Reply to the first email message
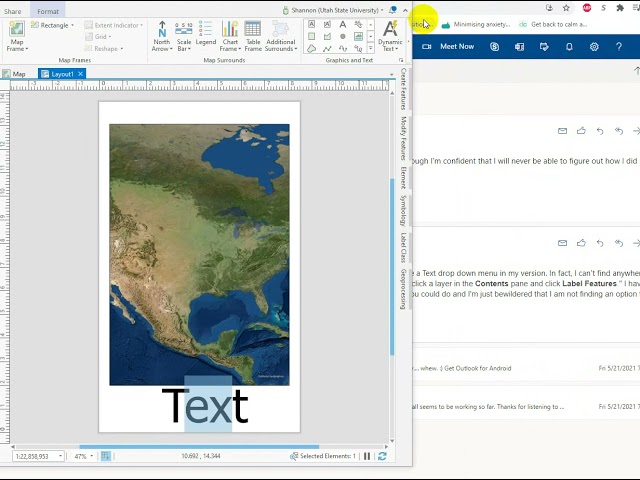This screenshot has height=480, width=640. pos(600,131)
